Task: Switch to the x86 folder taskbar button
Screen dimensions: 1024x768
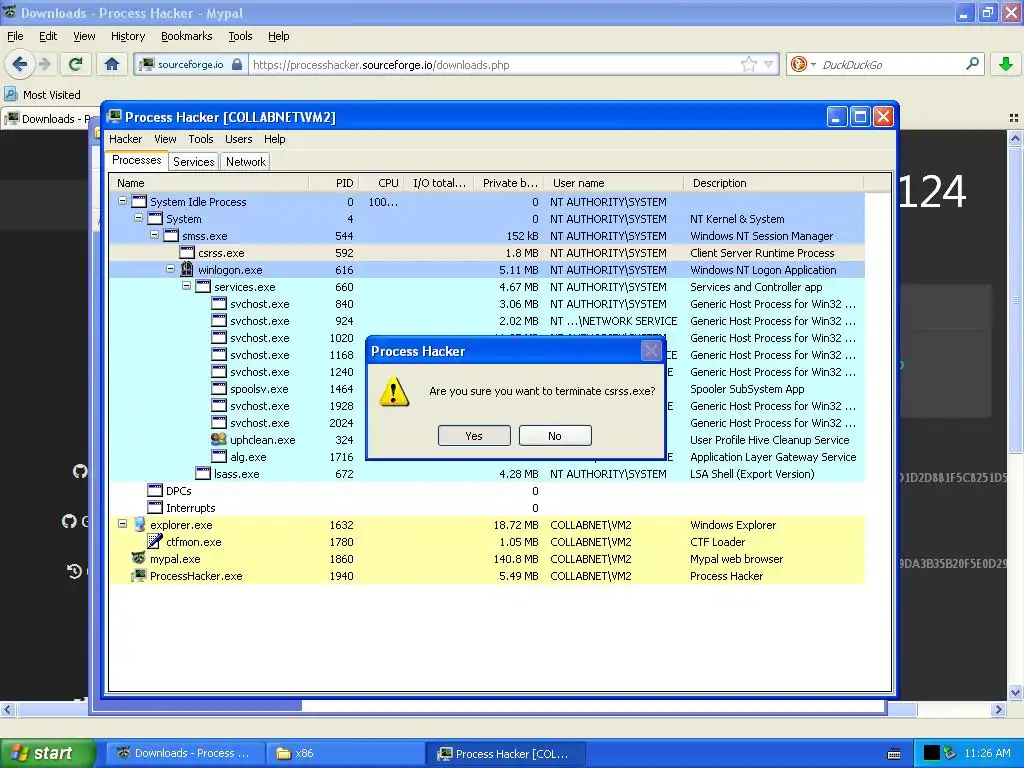Action: pyautogui.click(x=345, y=754)
